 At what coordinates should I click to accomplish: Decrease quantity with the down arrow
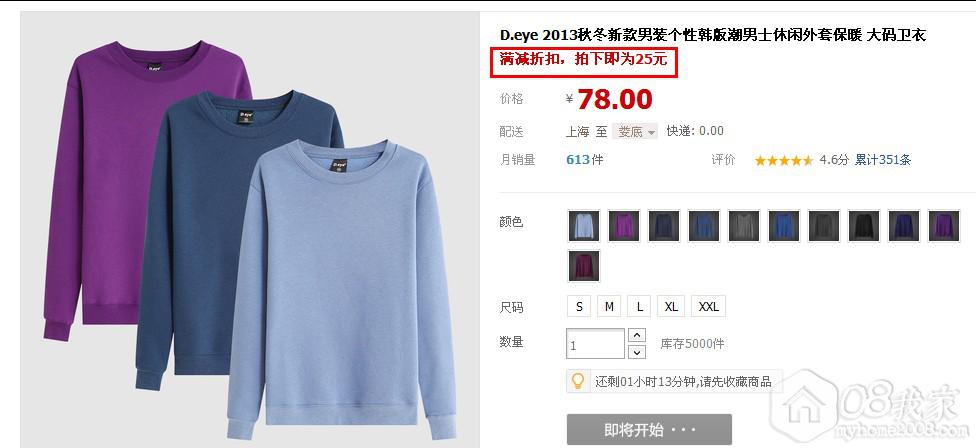point(637,353)
